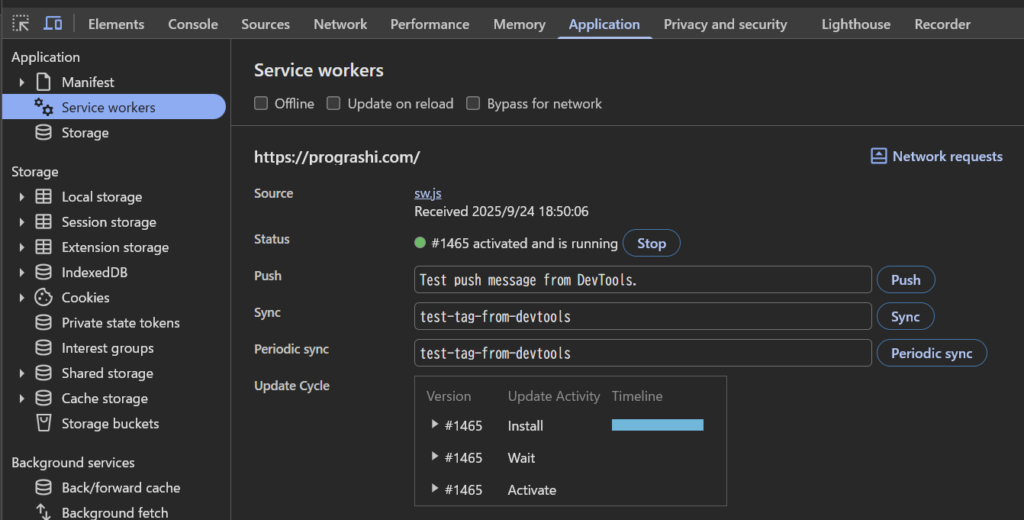The width and height of the screenshot is (1024, 520).
Task: Check the Update on reload option
Action: pyautogui.click(x=334, y=103)
